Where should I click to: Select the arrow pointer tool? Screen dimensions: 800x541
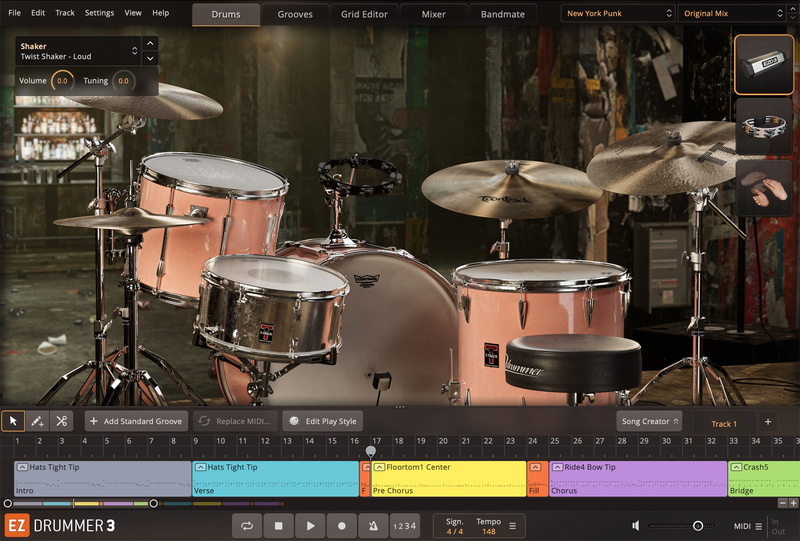[13, 421]
